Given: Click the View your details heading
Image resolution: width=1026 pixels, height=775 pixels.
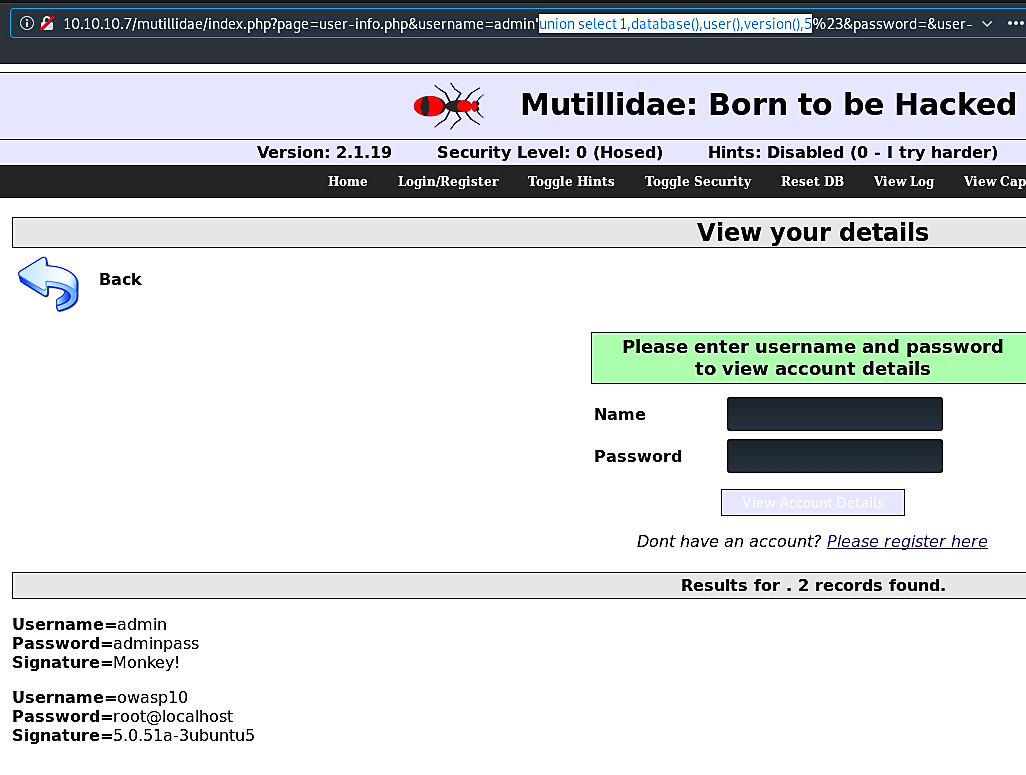Looking at the screenshot, I should [813, 232].
